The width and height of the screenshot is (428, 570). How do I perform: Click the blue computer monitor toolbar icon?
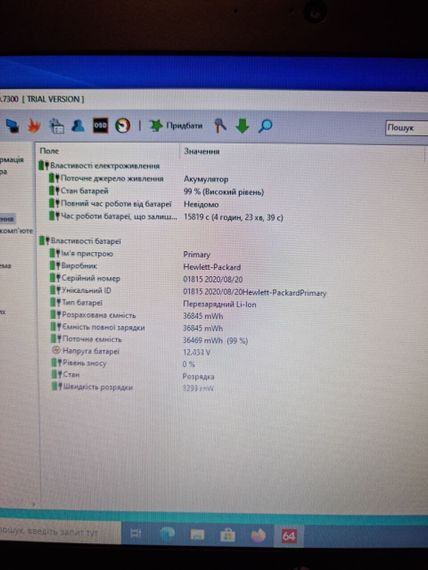tap(13, 126)
